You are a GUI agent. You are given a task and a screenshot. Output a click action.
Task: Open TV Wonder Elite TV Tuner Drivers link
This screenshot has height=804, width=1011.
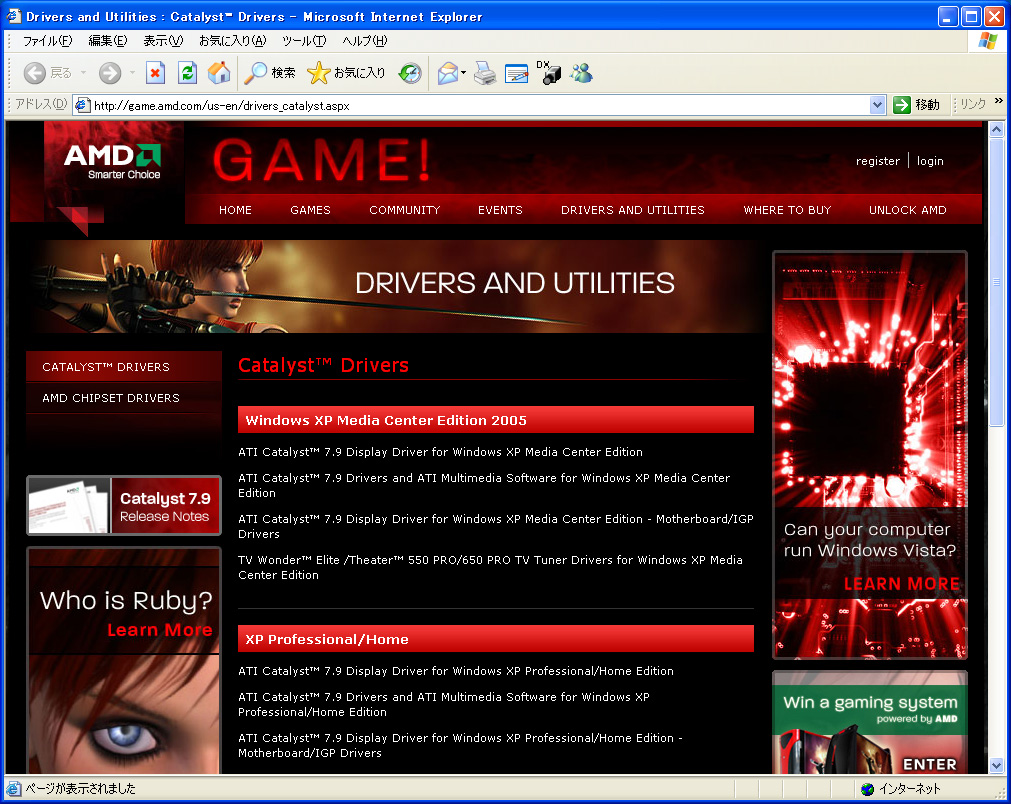click(x=490, y=567)
